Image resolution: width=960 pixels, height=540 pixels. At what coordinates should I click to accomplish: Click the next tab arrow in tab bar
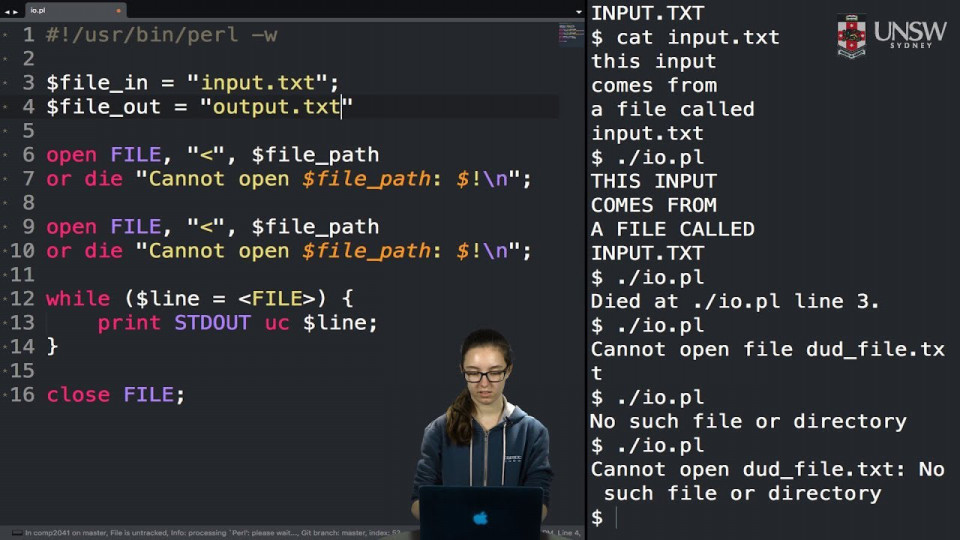pyautogui.click(x=17, y=11)
